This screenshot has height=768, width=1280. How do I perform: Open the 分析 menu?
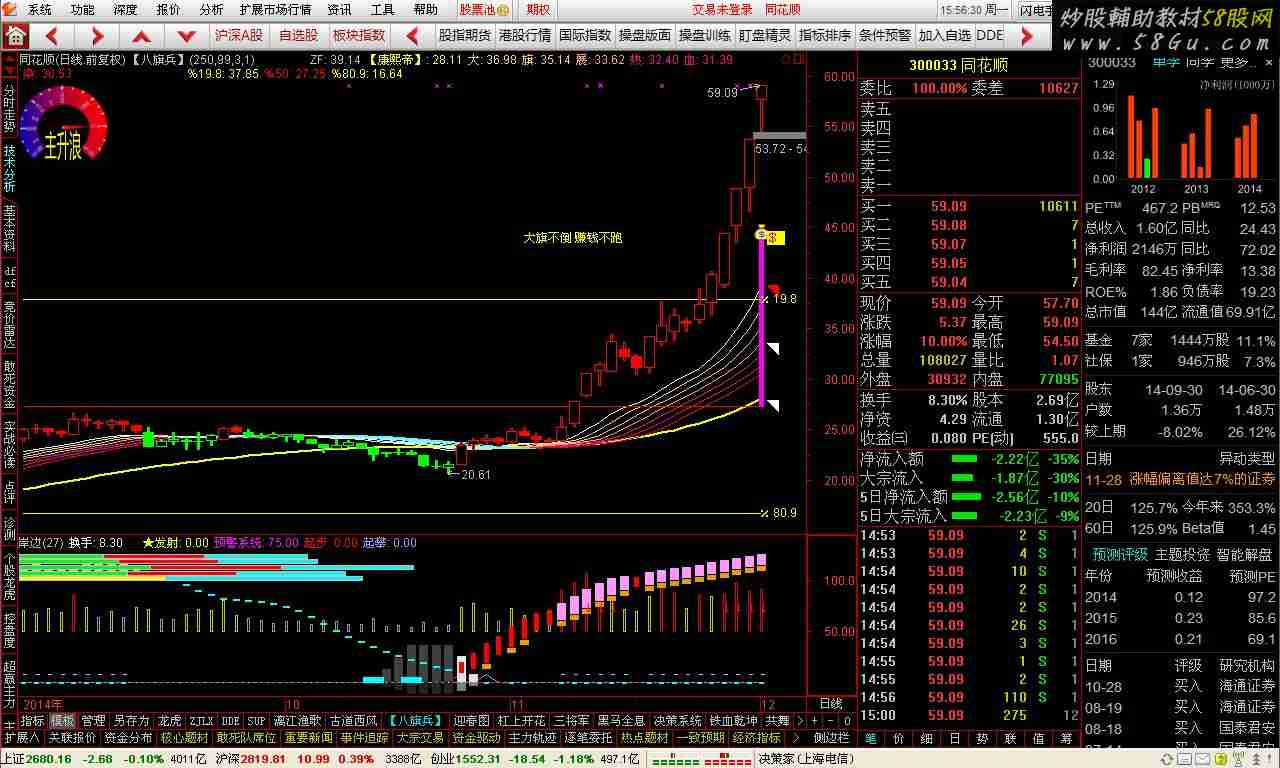point(211,10)
